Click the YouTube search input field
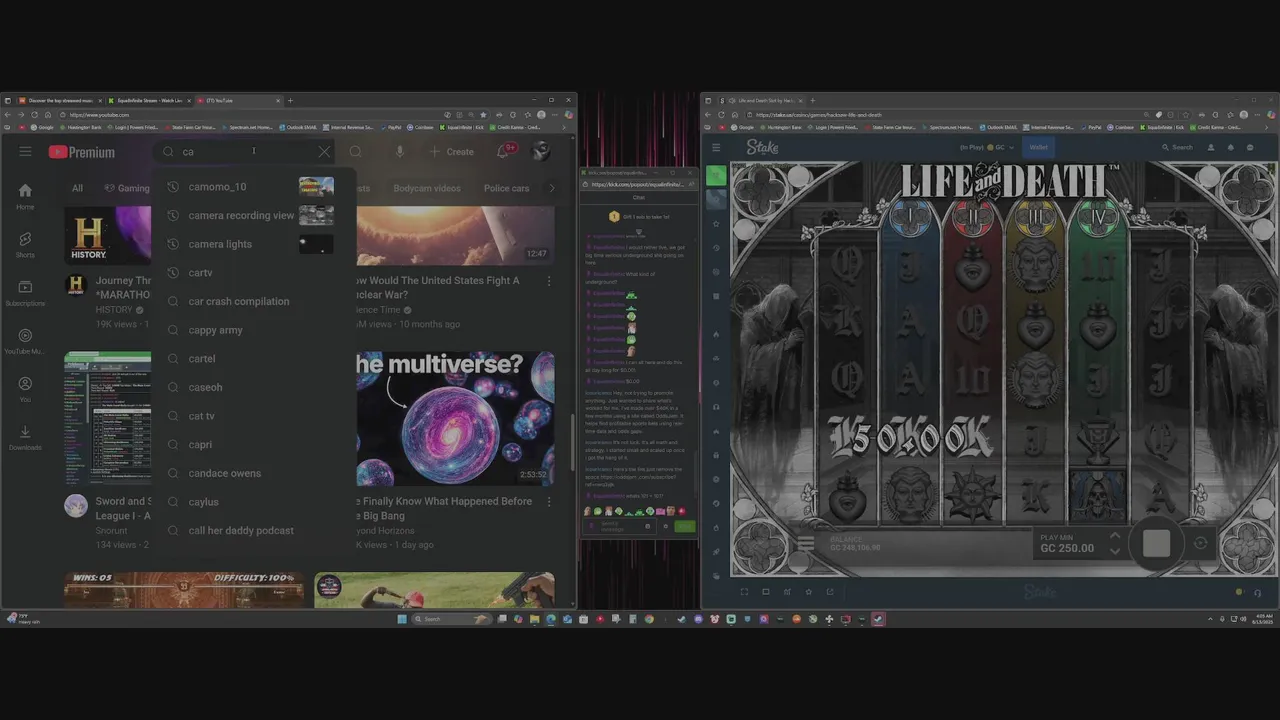 pyautogui.click(x=245, y=152)
